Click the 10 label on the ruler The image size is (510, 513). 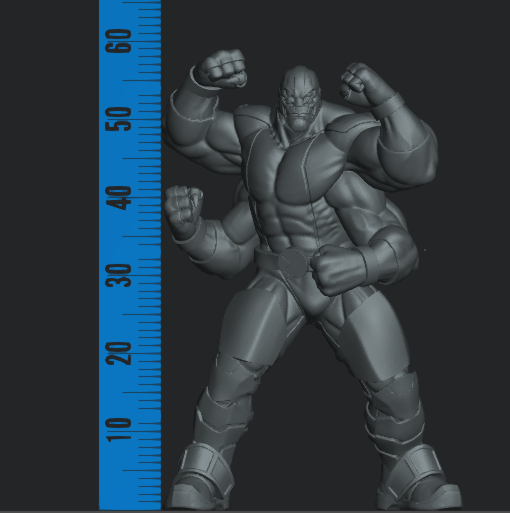(x=118, y=430)
